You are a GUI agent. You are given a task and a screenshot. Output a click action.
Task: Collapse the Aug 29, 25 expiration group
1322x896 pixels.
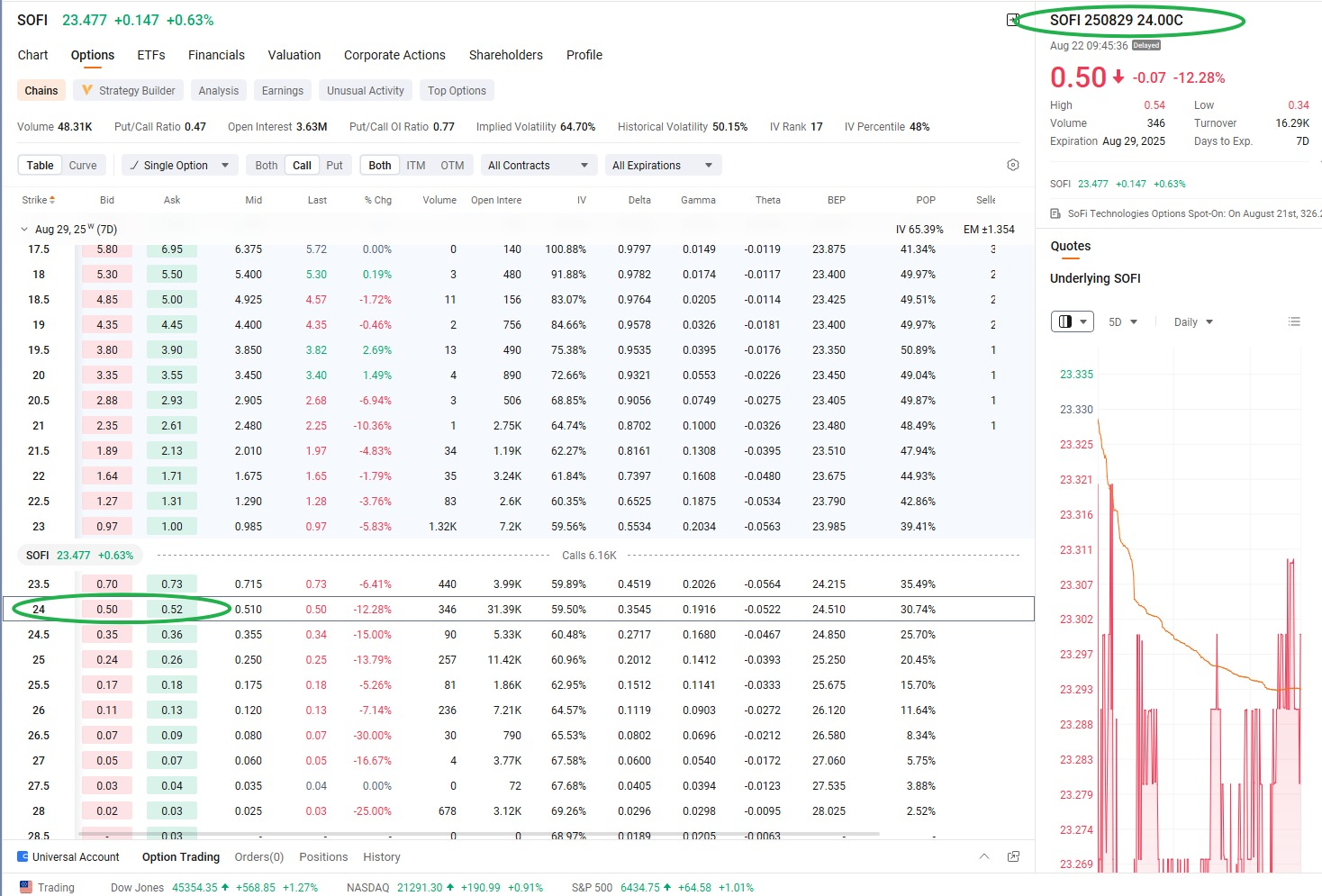coord(24,229)
